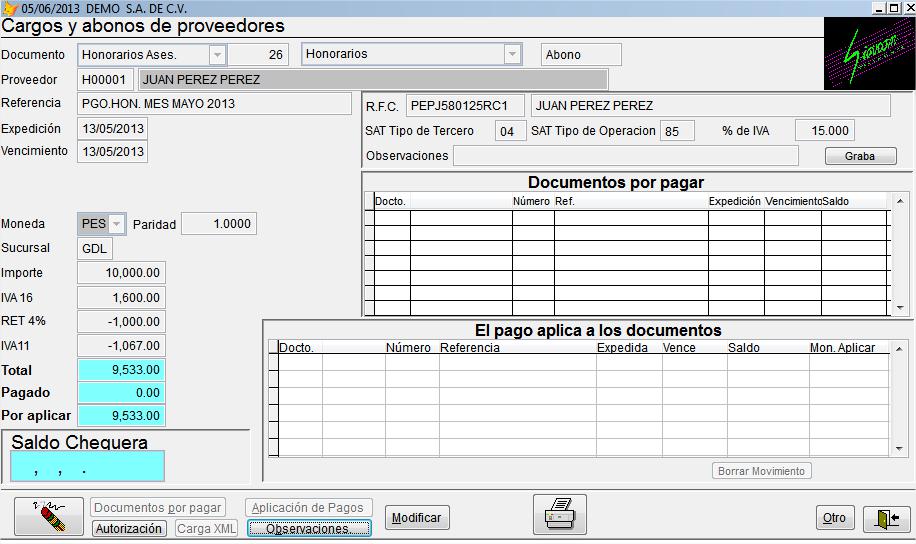
Task: Click Docto. header in Documentos por pagar
Action: coord(390,201)
